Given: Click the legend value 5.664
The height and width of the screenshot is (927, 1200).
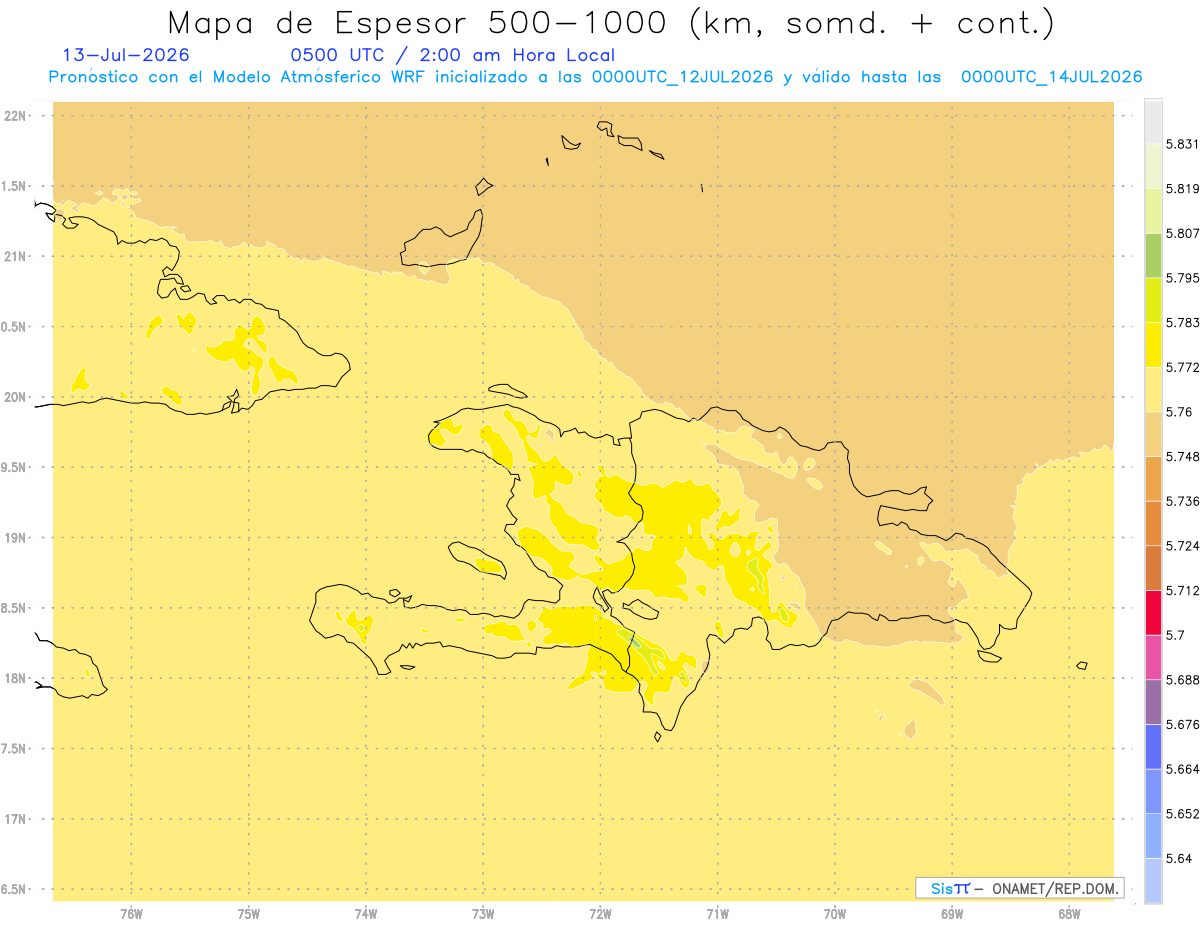Looking at the screenshot, I should coord(1182,769).
